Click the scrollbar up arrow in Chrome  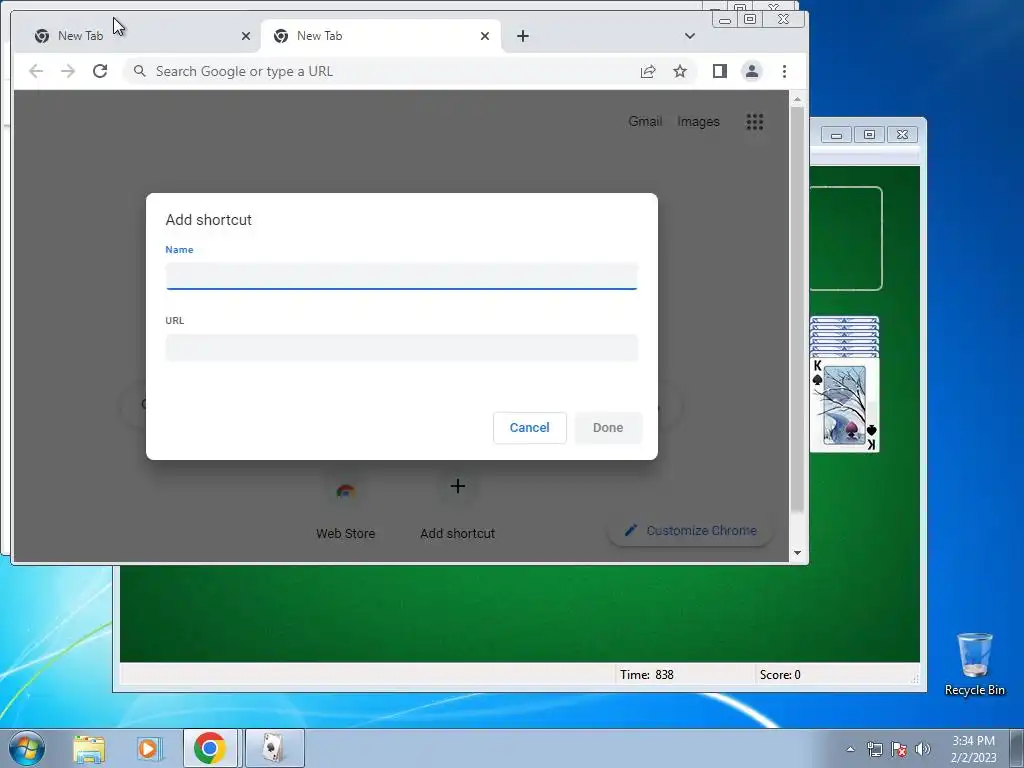[797, 99]
